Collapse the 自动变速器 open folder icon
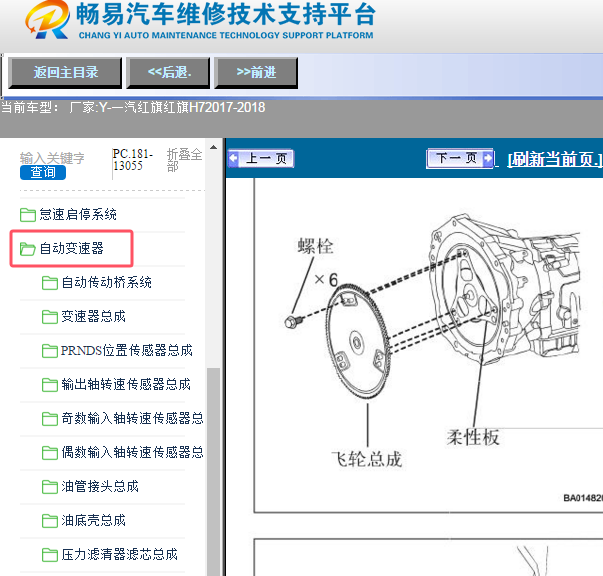This screenshot has width=603, height=576. [28, 249]
